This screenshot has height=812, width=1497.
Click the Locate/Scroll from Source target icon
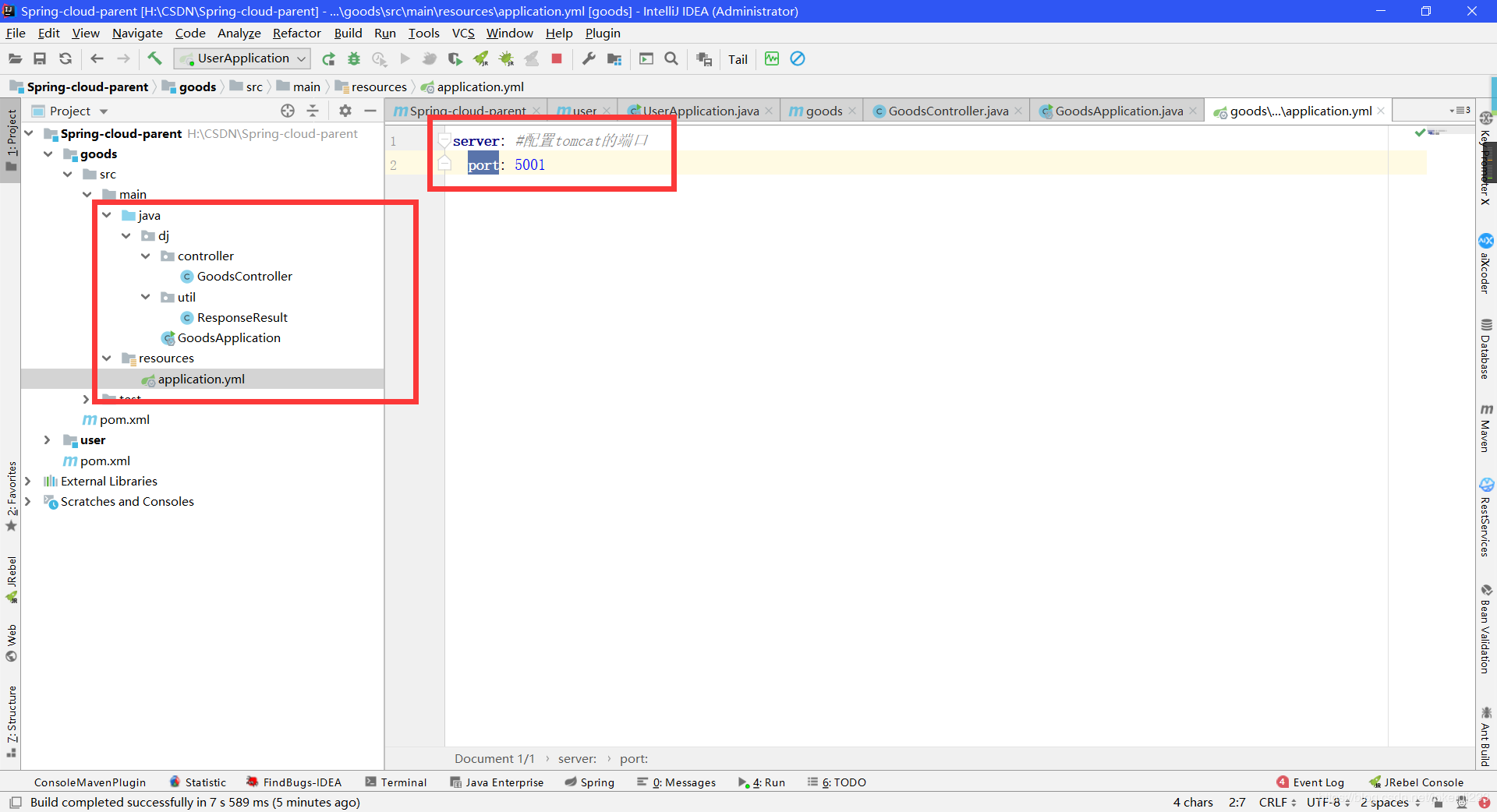click(288, 111)
